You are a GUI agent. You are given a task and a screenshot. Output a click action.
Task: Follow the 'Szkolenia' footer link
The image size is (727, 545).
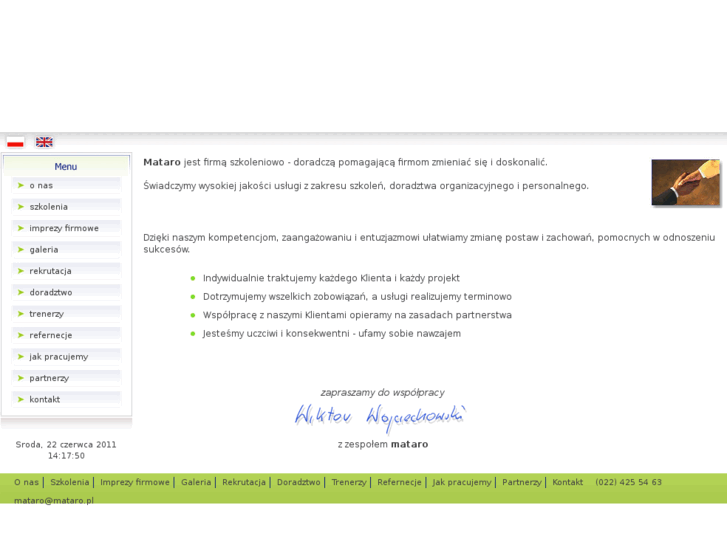[70, 482]
